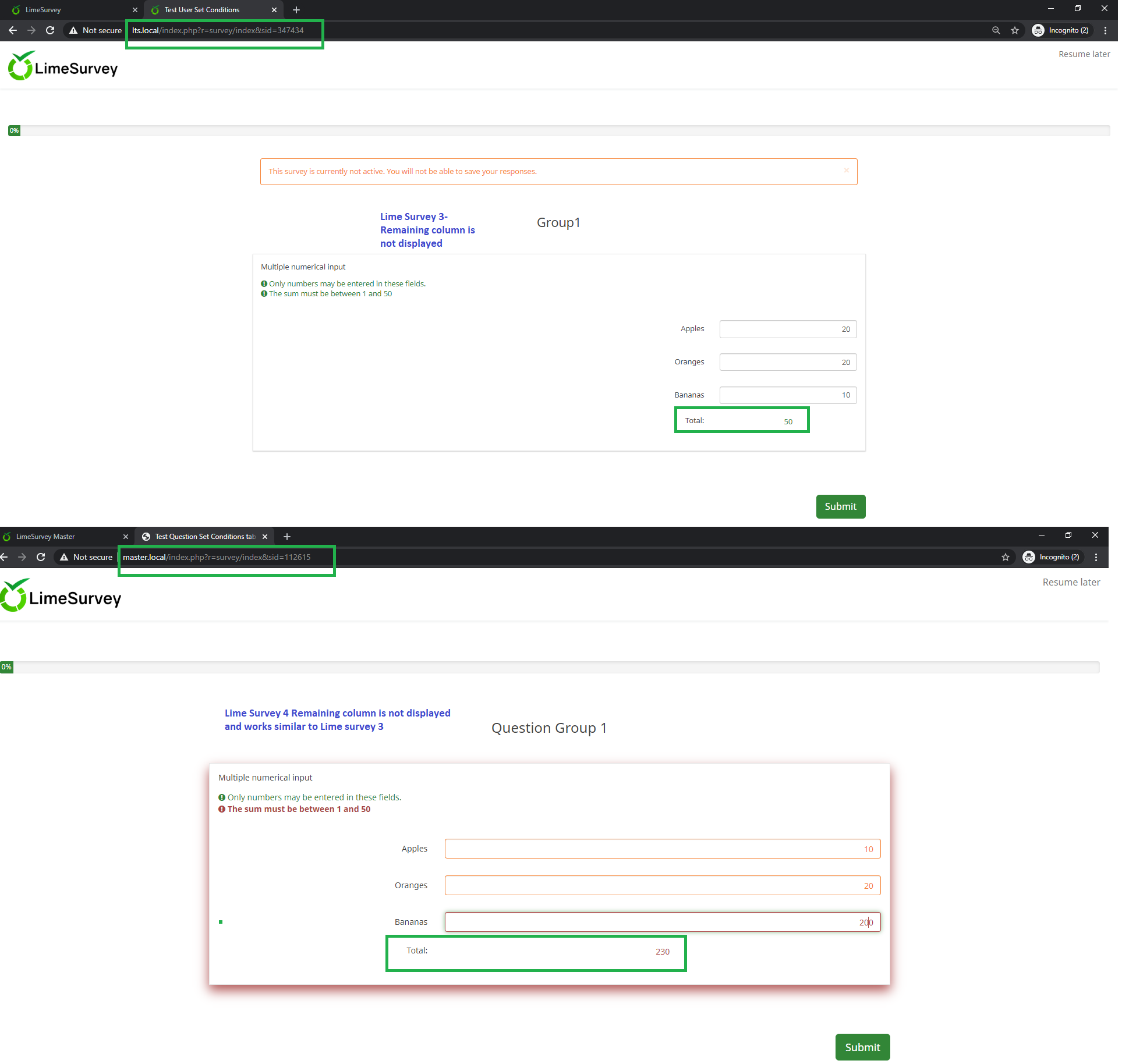Click Submit button in bottom survey
The image size is (1122, 1064).
pos(862,1047)
